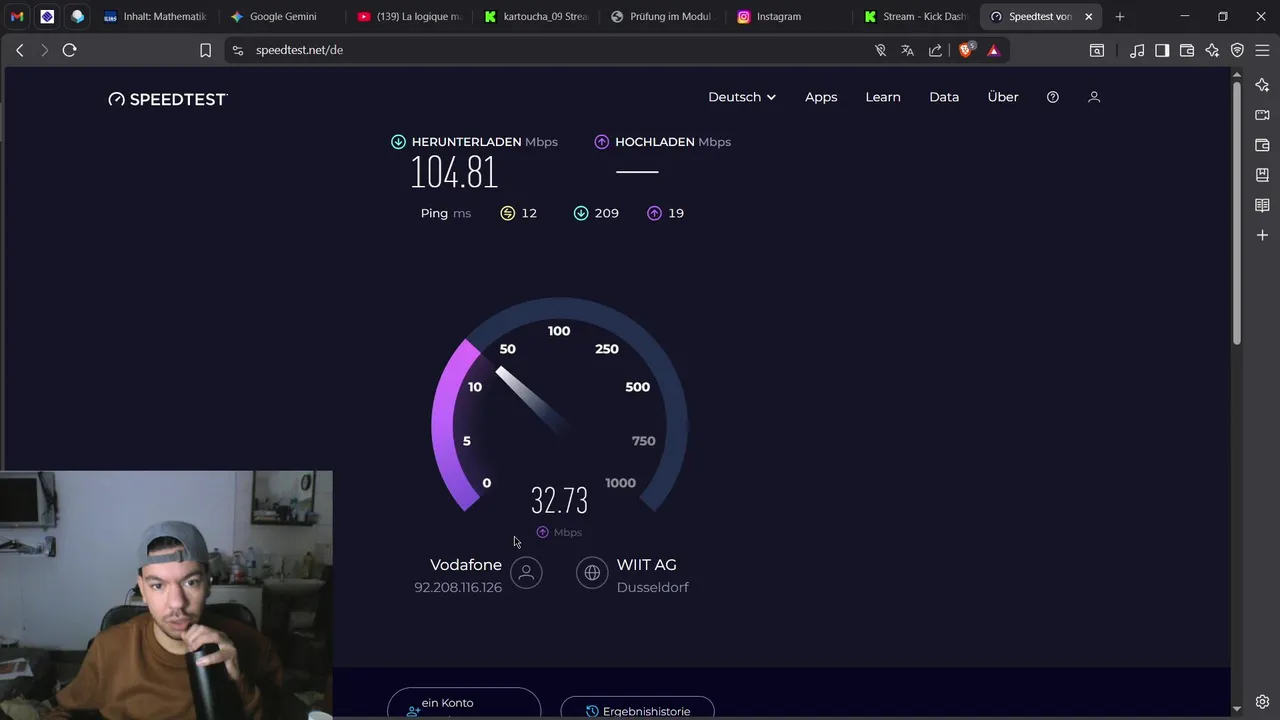Image resolution: width=1280 pixels, height=720 pixels.
Task: Open the Data menu item
Action: click(x=944, y=97)
